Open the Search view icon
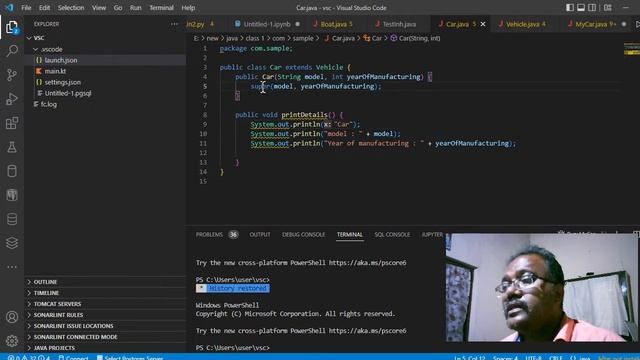Screen dimensions: 640x360 click(12, 51)
